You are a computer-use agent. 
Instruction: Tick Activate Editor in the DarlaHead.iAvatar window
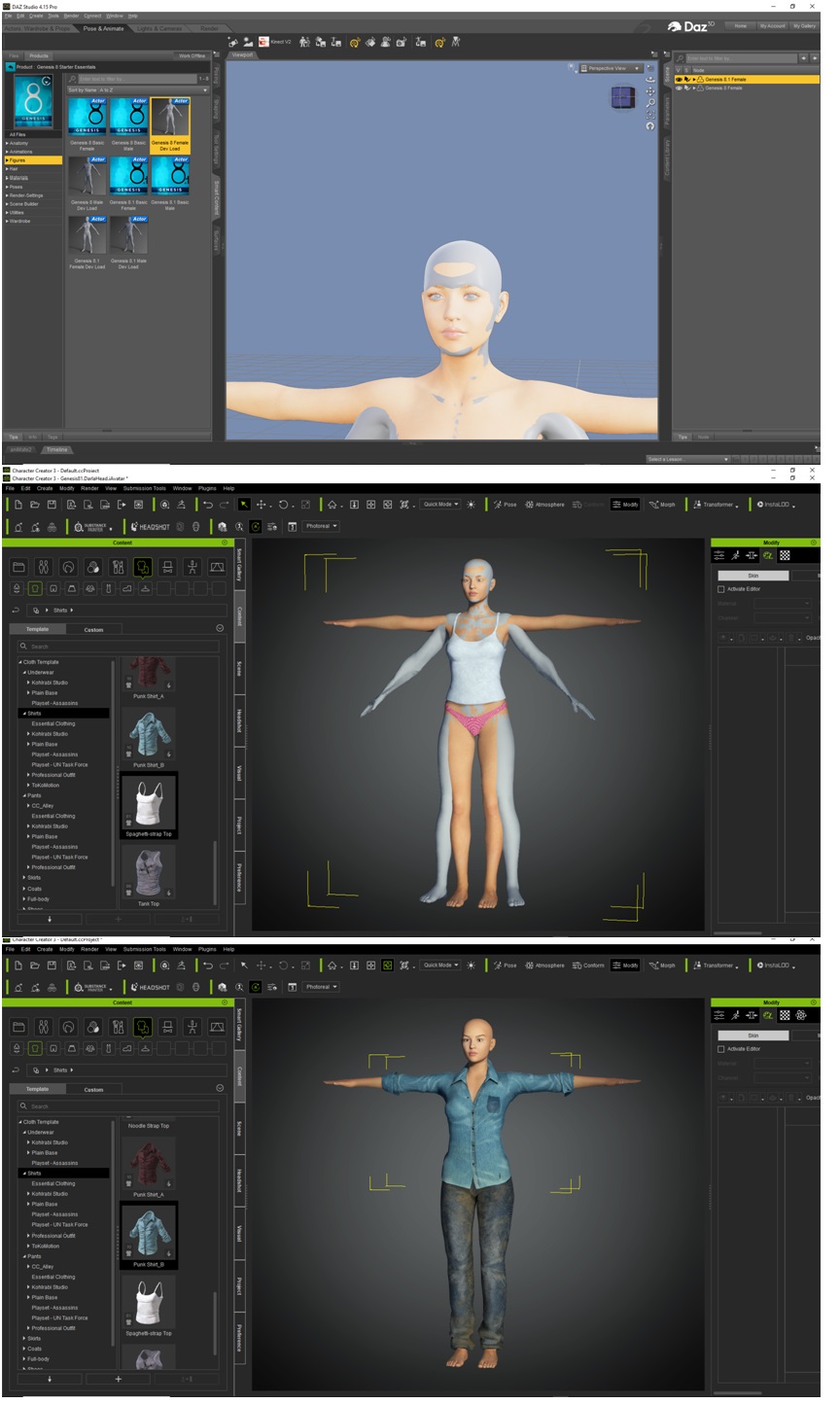click(x=720, y=589)
